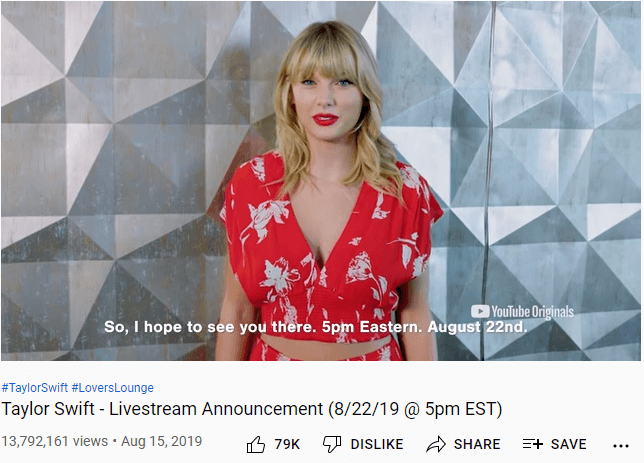Click the Livestream Announcement video title

pyautogui.click(x=252, y=409)
